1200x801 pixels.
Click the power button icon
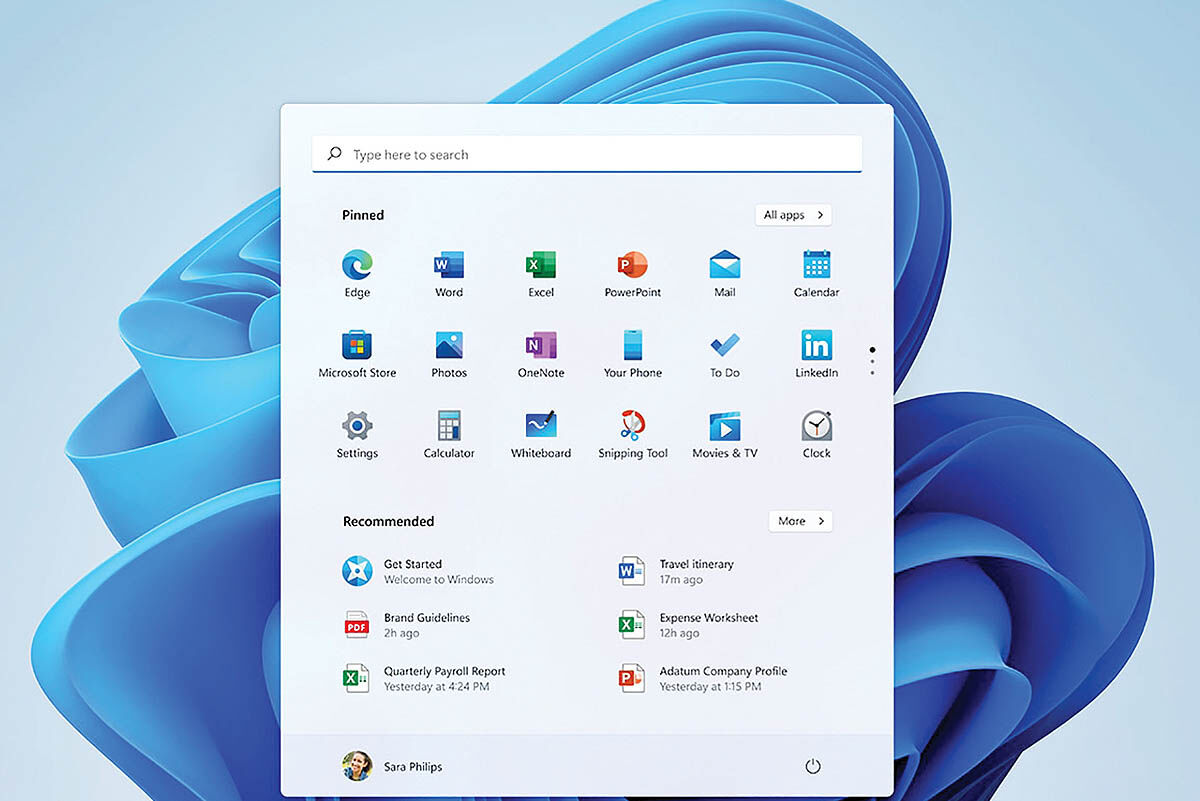[813, 767]
